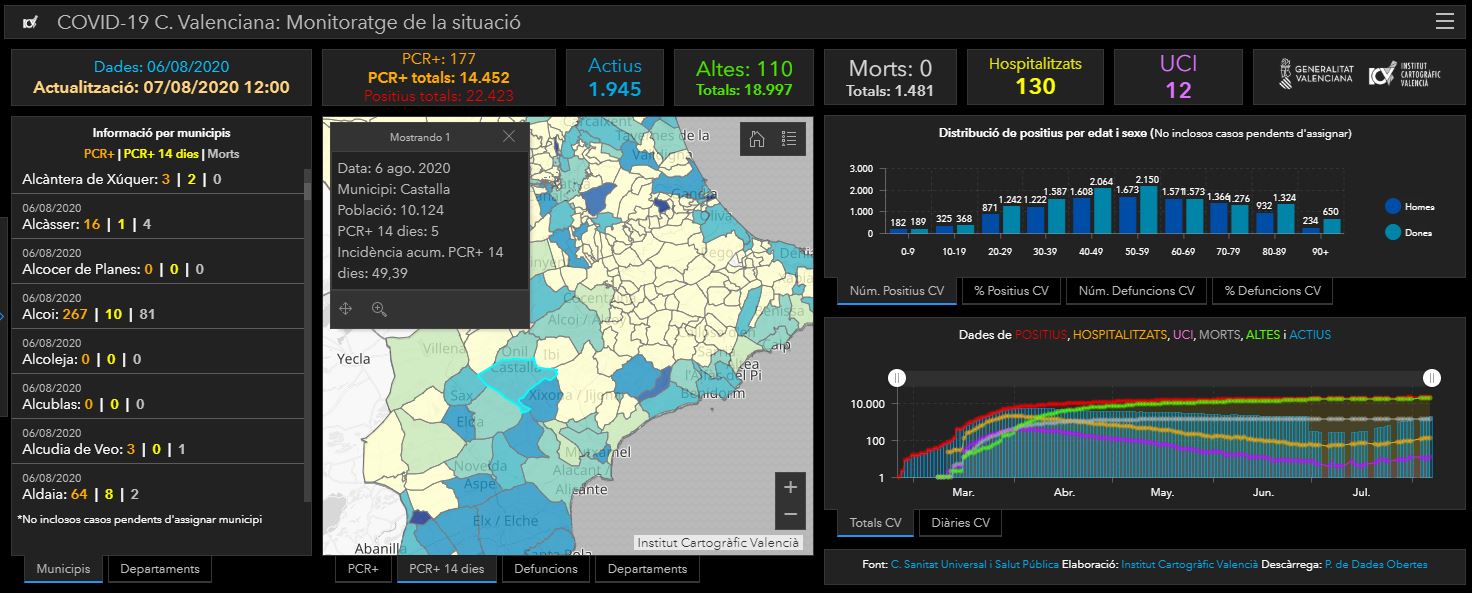
Task: Zoom out on the map
Action: [x=790, y=514]
